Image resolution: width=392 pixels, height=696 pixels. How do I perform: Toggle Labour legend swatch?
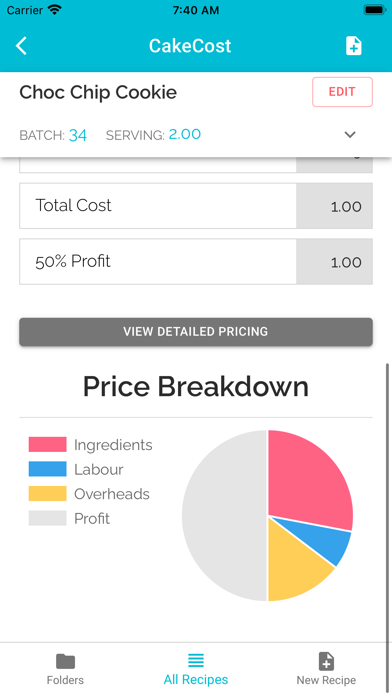pos(48,469)
